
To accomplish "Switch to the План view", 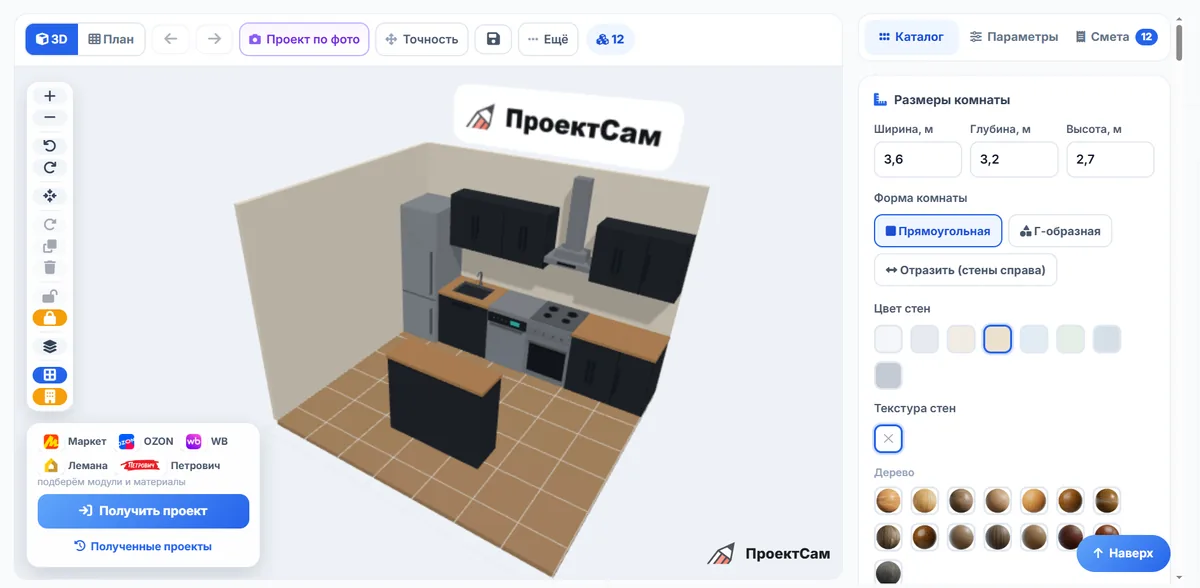I will click(112, 39).
